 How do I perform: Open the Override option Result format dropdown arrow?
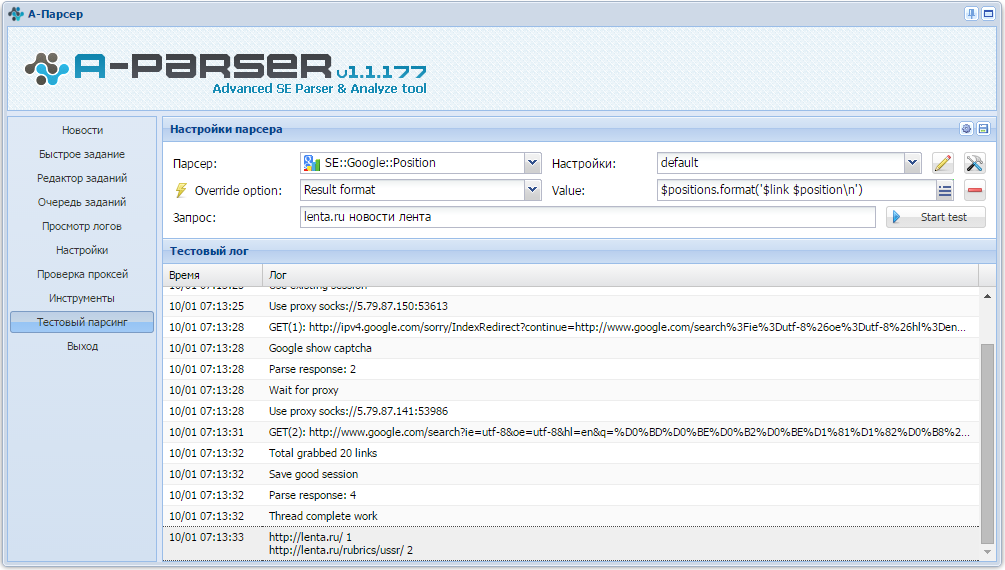[532, 190]
